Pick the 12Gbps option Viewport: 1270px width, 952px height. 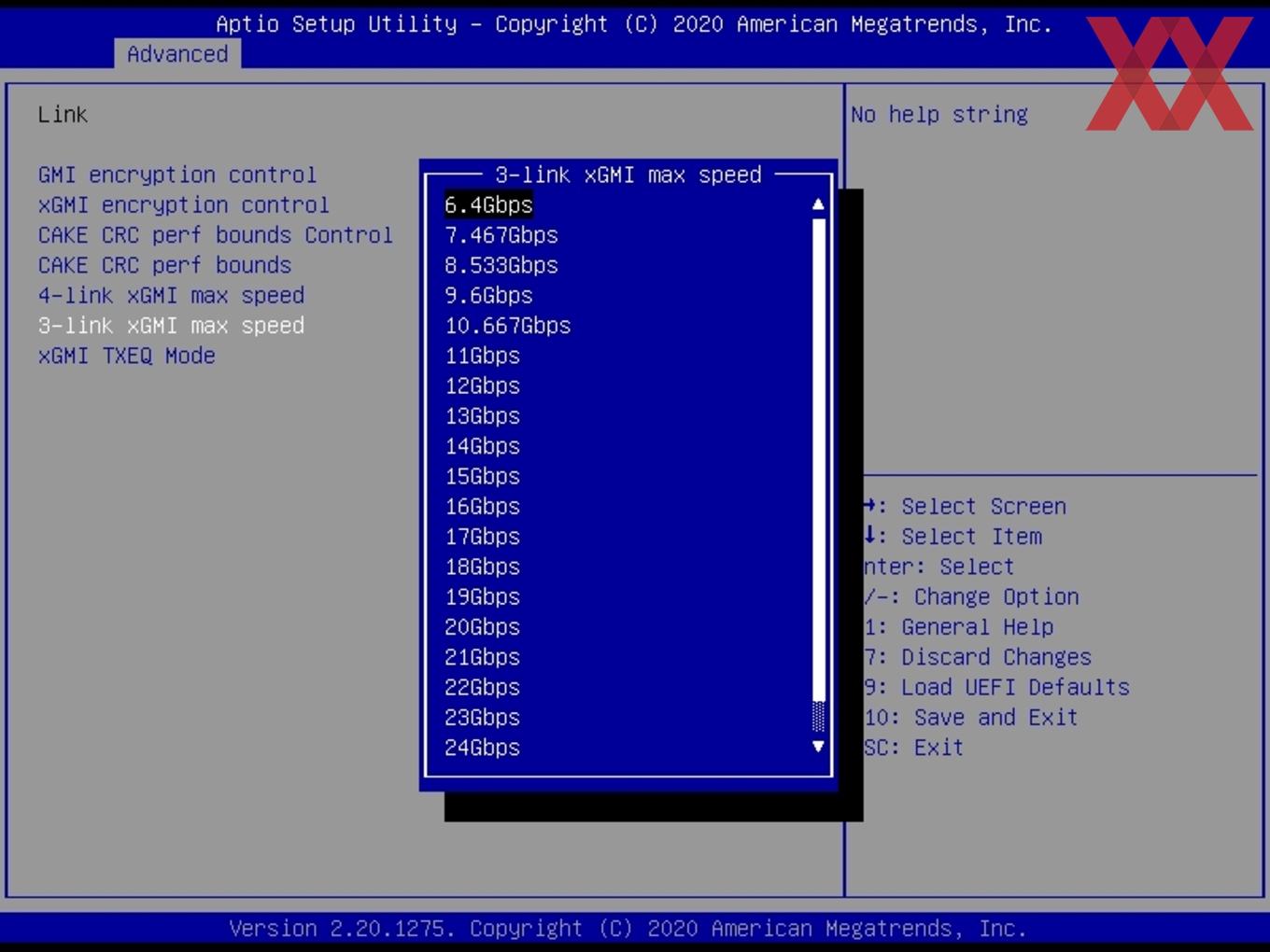pos(482,385)
